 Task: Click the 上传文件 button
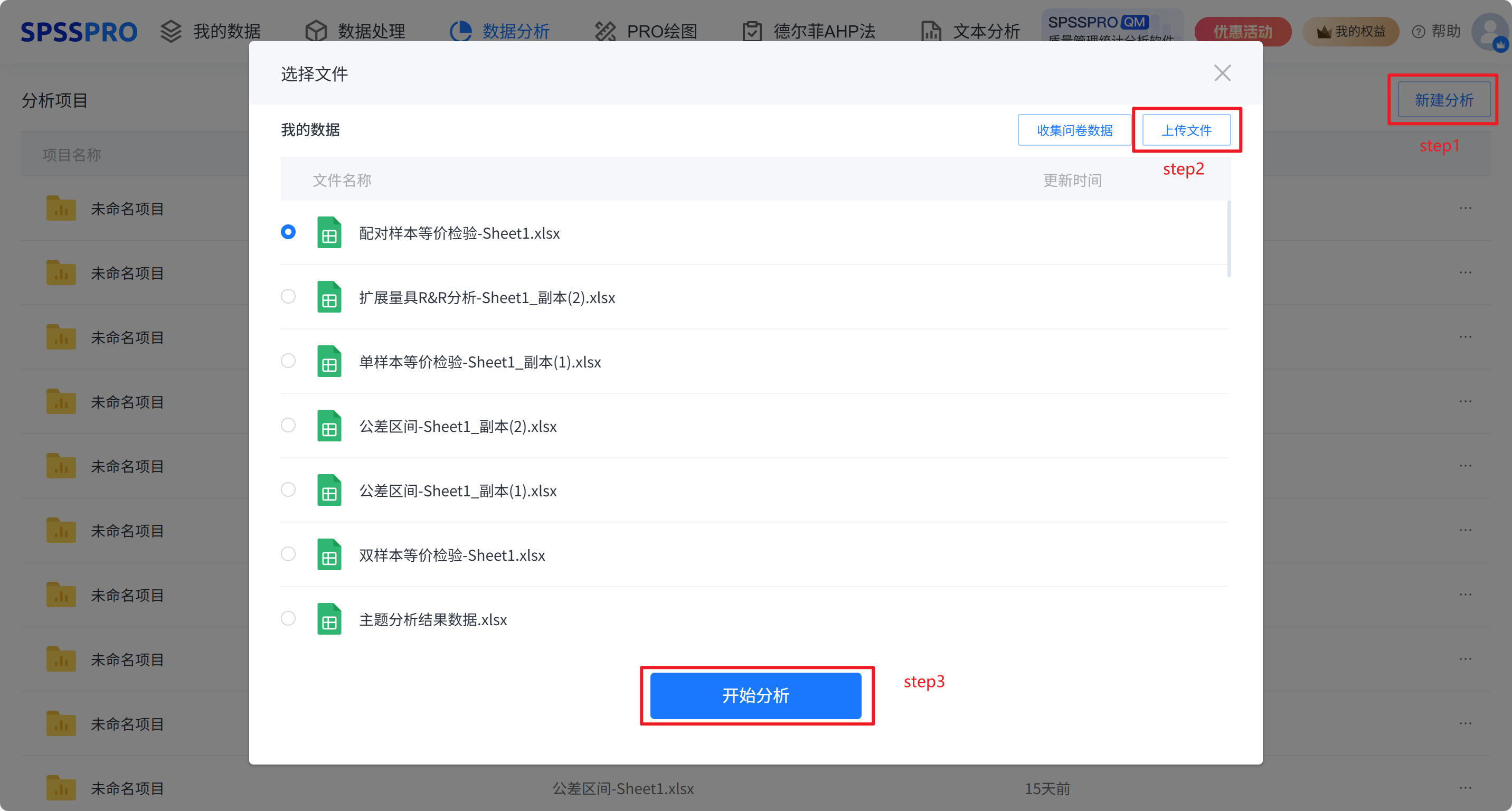(1186, 130)
